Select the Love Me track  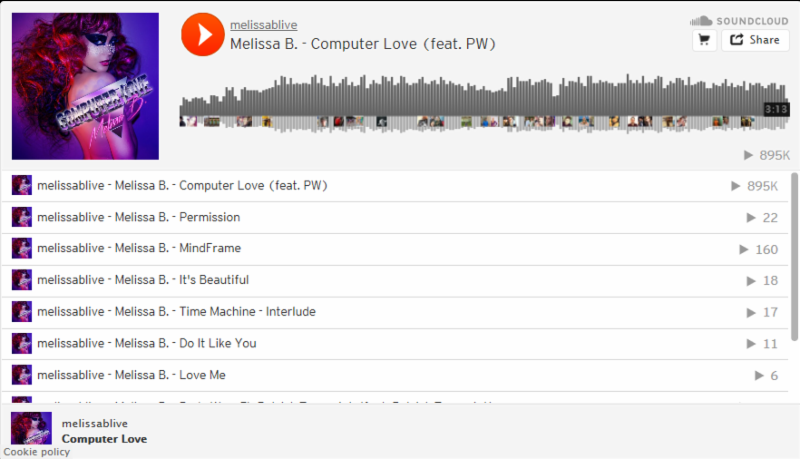202,375
